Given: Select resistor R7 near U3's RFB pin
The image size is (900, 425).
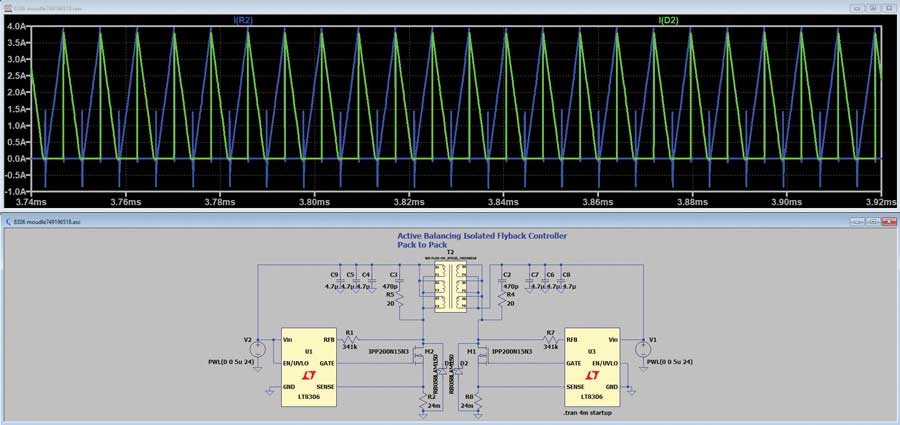Looking at the screenshot, I should tap(549, 341).
